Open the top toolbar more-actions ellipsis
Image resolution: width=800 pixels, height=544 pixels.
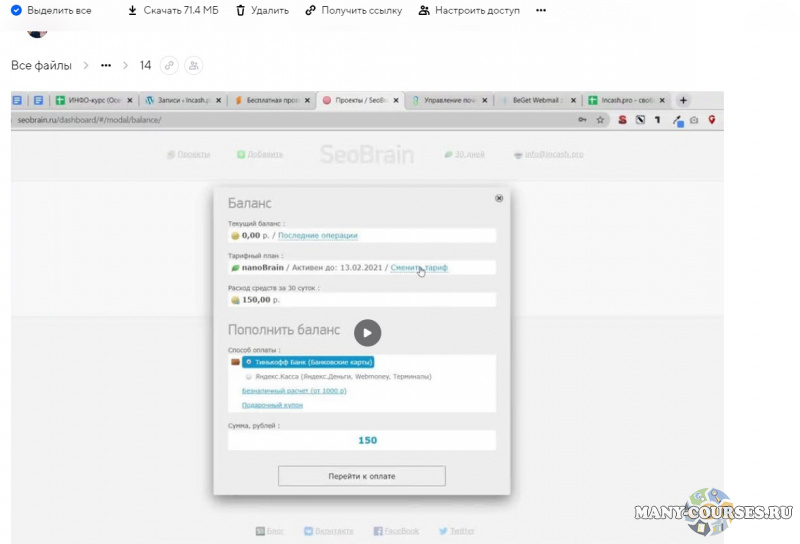click(541, 10)
